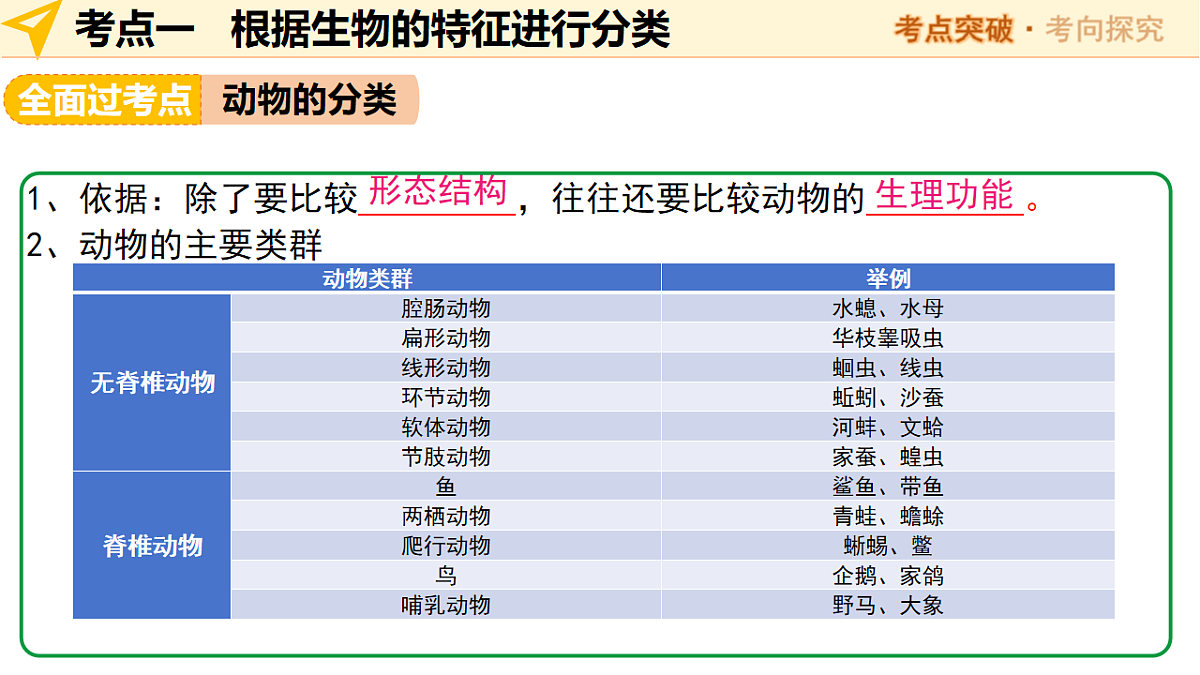Select the 生理功能 filled-in answer
The width and height of the screenshot is (1200, 675).
click(944, 194)
